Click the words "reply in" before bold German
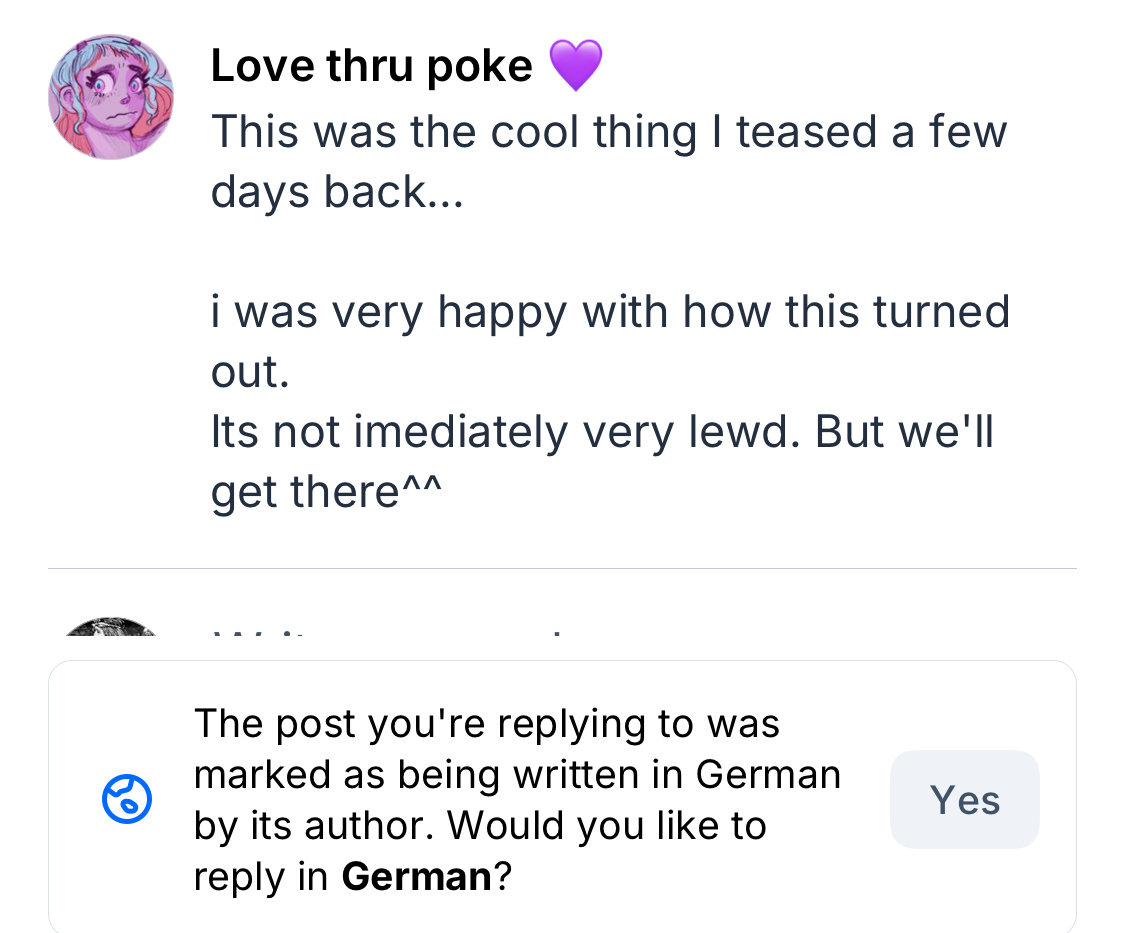This screenshot has width=1125, height=933. point(260,877)
